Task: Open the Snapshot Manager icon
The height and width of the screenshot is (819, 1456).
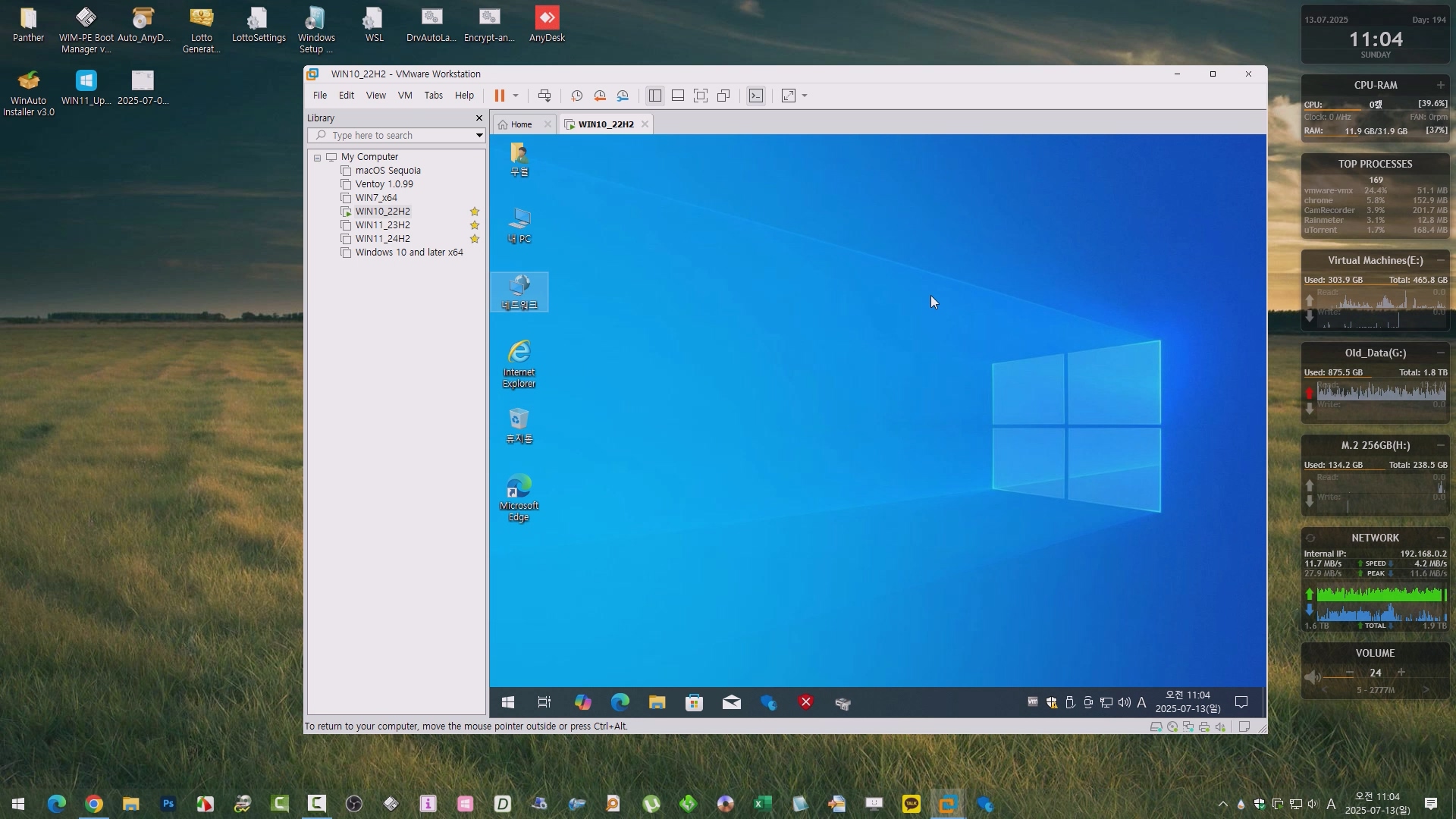Action: coord(623,96)
